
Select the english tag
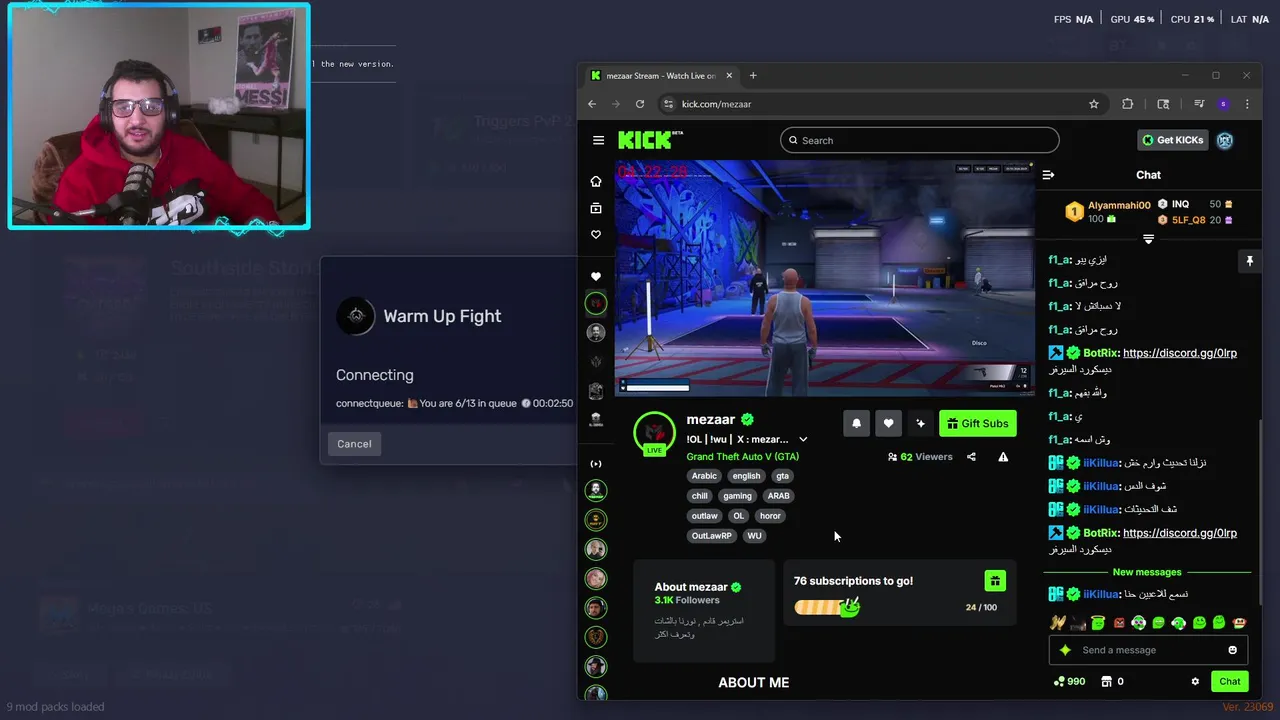point(746,476)
